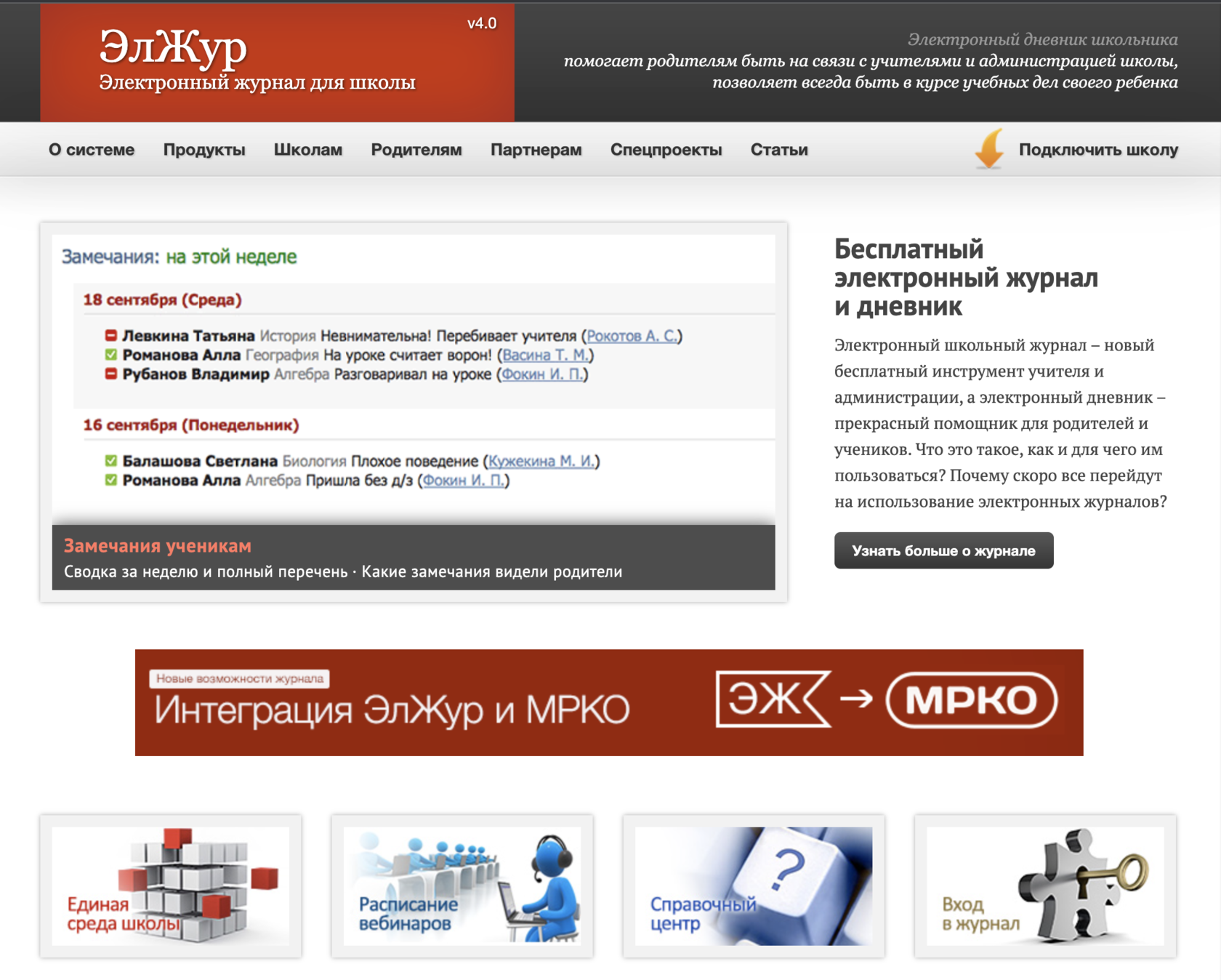This screenshot has width=1221, height=980.
Task: Click the на этой неделе filter text
Action: click(231, 257)
